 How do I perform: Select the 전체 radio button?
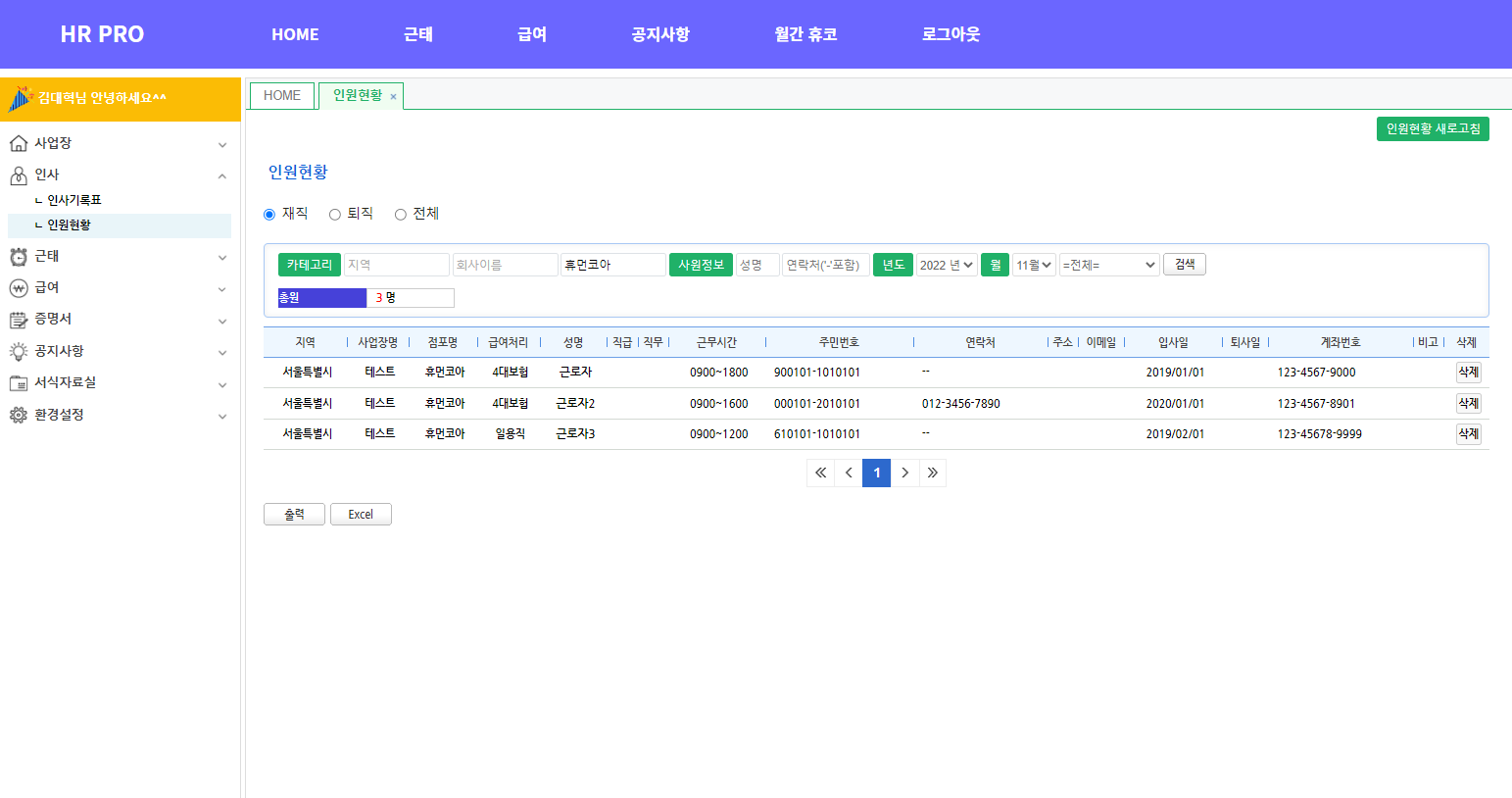pos(401,215)
